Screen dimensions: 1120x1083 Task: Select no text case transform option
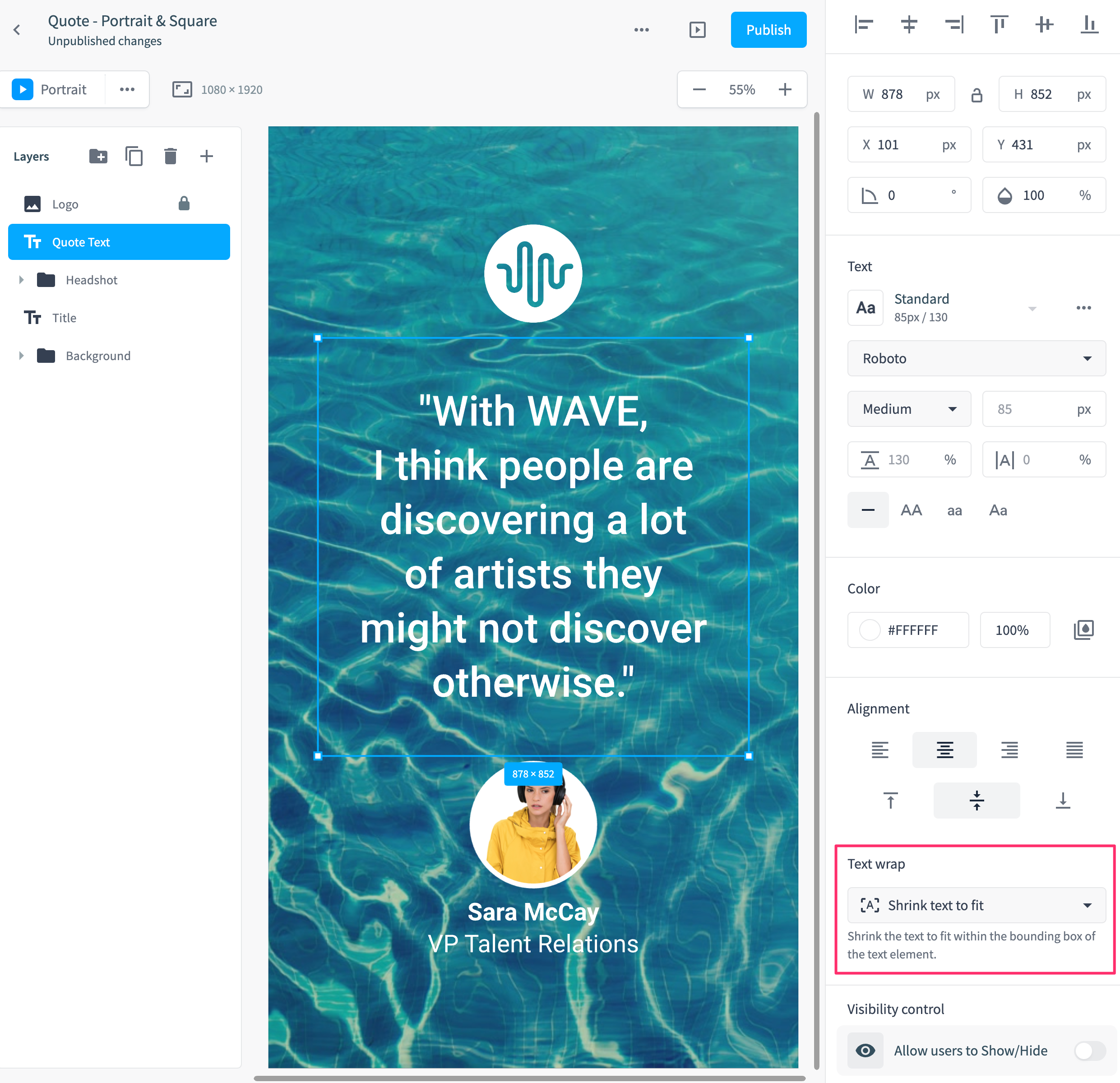867,510
